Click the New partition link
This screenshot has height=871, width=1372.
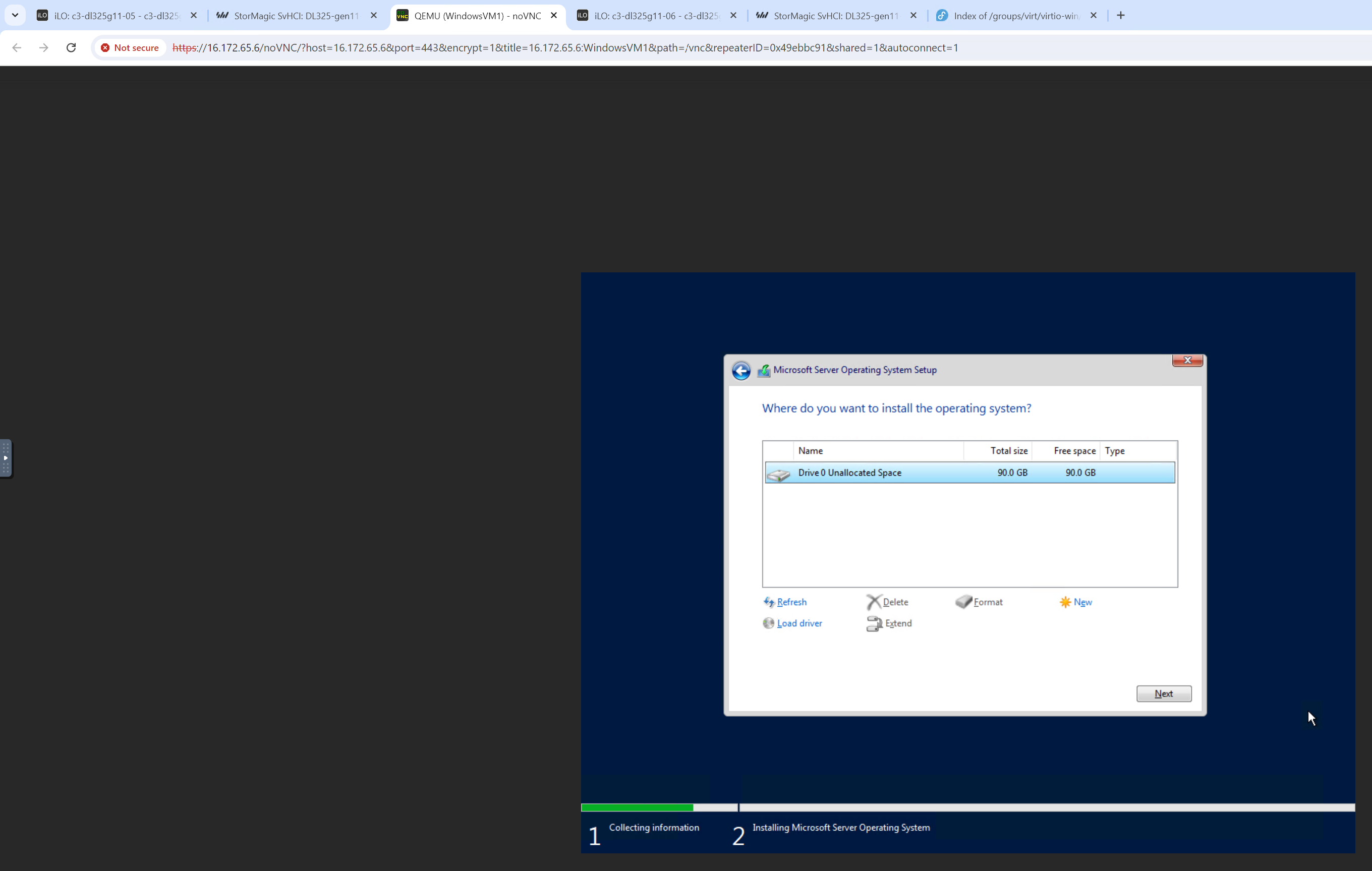pyautogui.click(x=1082, y=602)
